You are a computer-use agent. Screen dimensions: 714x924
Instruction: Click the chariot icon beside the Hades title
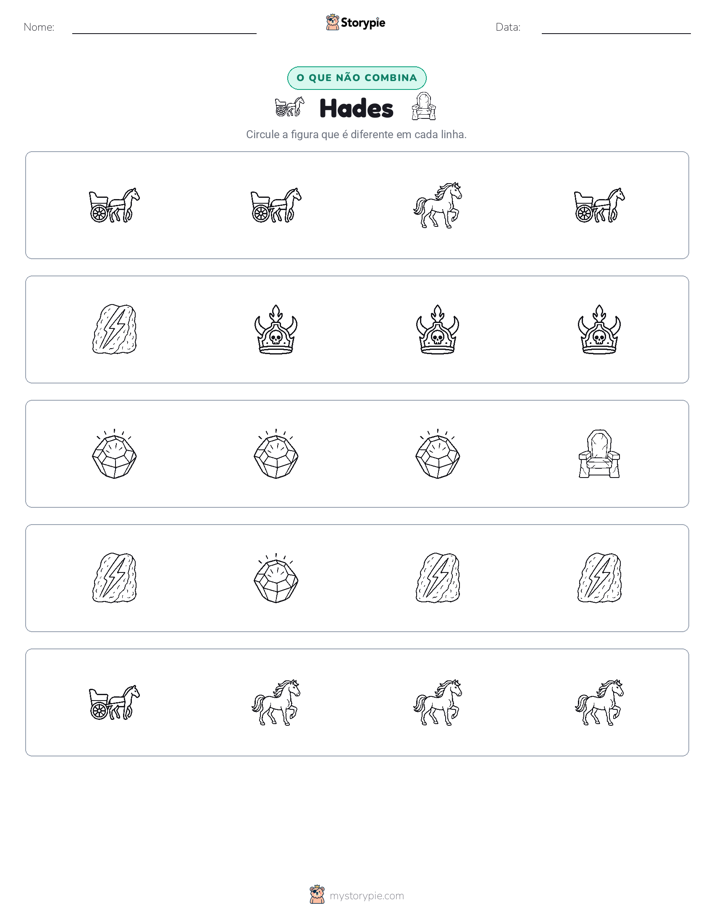coord(289,107)
